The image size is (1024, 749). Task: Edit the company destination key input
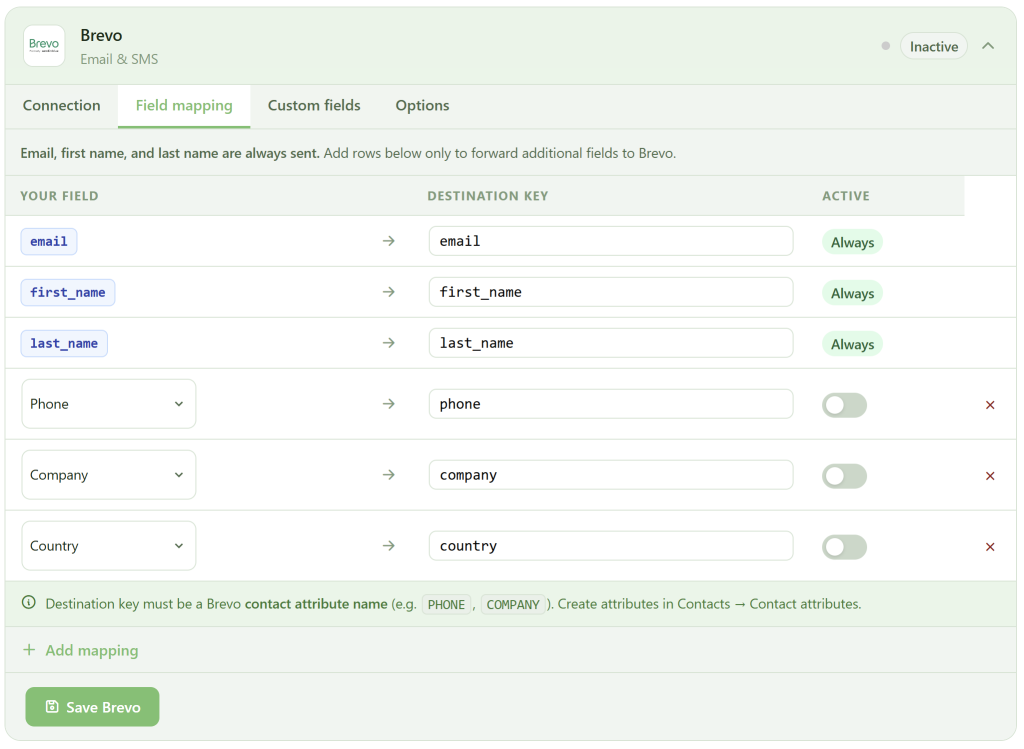[611, 475]
